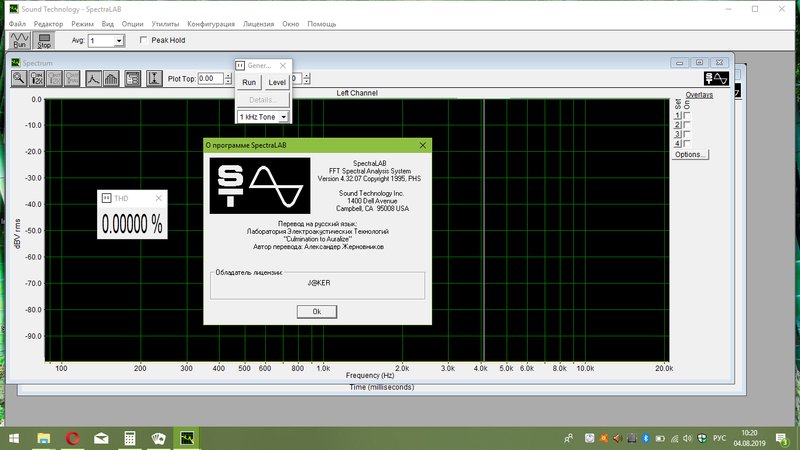
Task: Open the Режим menu
Action: (82, 24)
